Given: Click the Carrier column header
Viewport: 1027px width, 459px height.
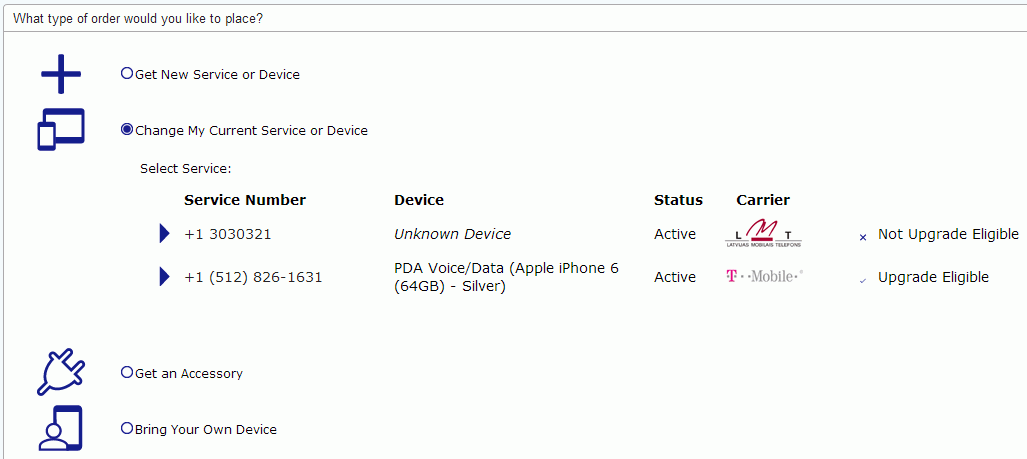Looking at the screenshot, I should [763, 200].
